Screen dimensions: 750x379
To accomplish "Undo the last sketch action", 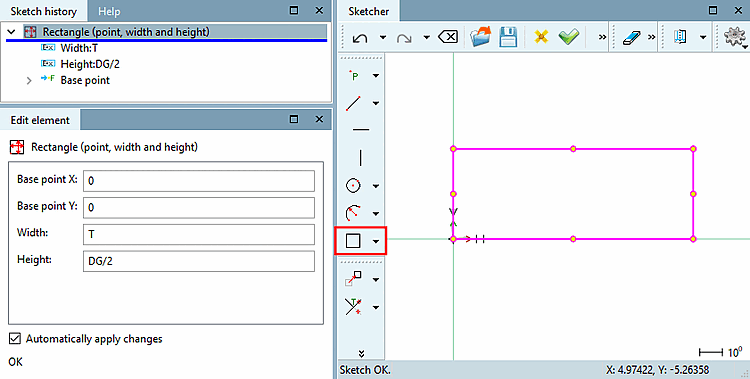I will pos(360,37).
